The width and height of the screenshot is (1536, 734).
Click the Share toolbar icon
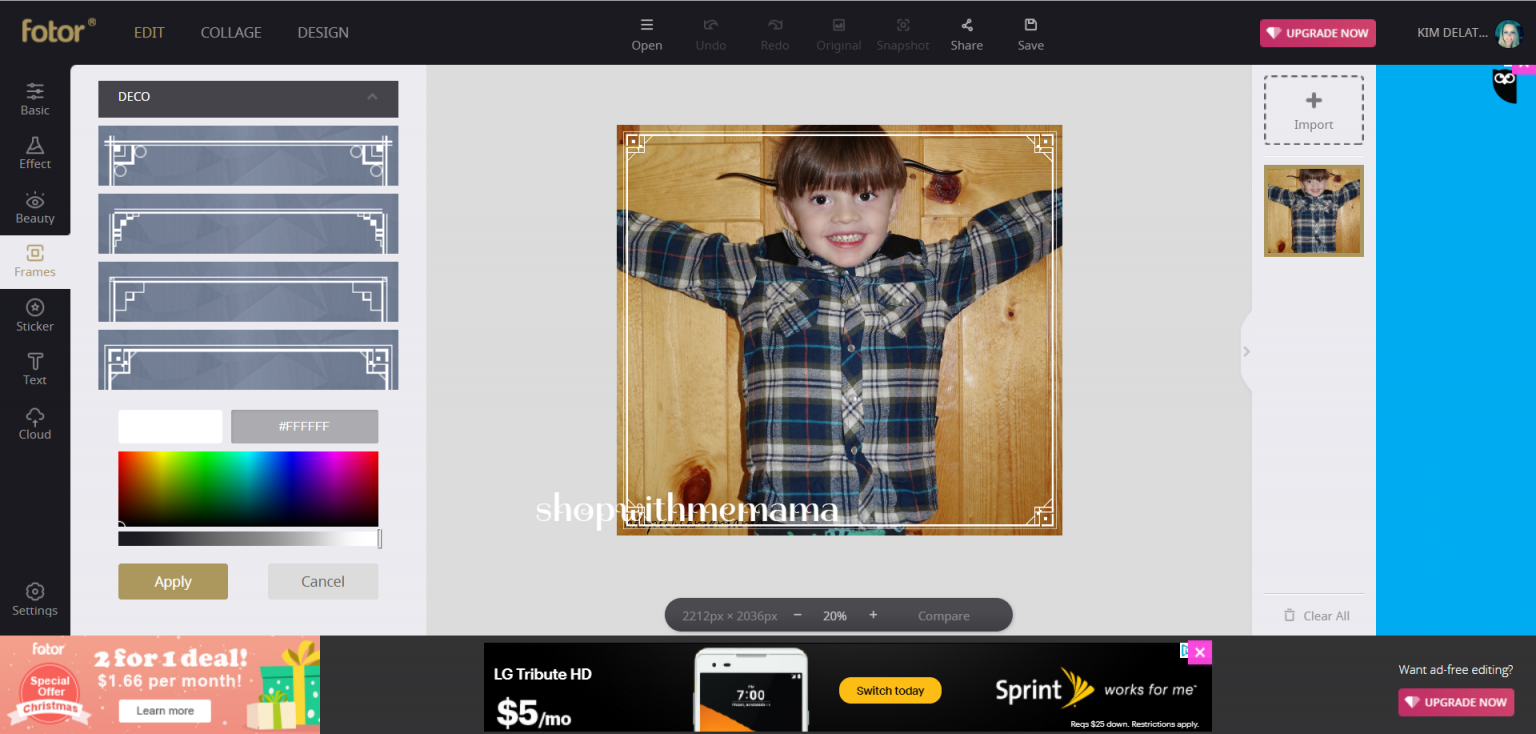[967, 34]
